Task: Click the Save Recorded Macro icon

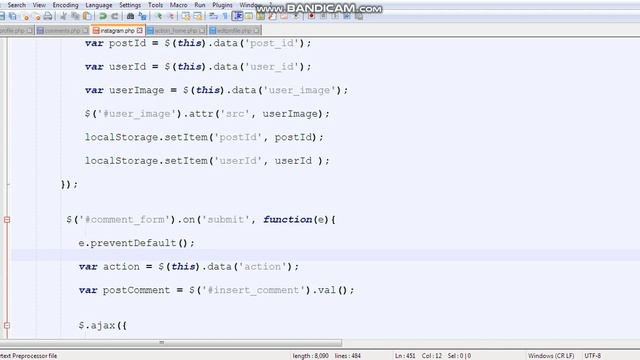Action: [359, 16]
